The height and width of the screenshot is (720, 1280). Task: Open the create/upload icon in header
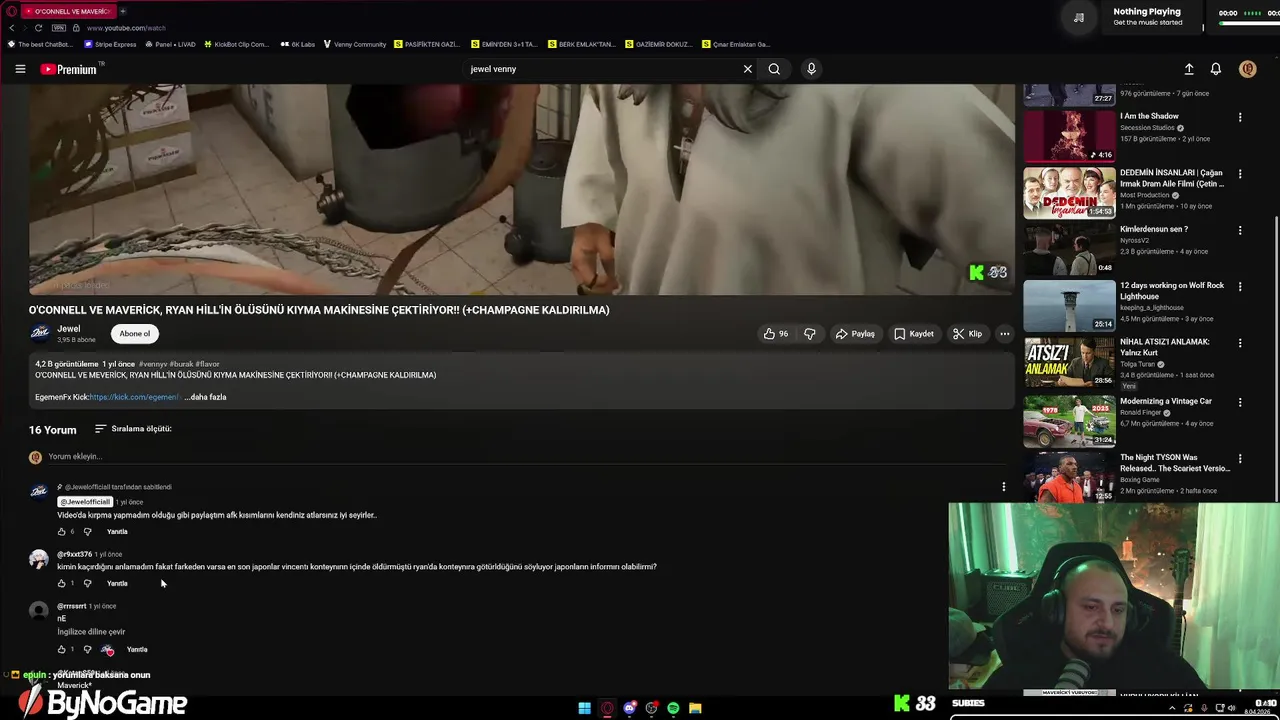point(1189,69)
